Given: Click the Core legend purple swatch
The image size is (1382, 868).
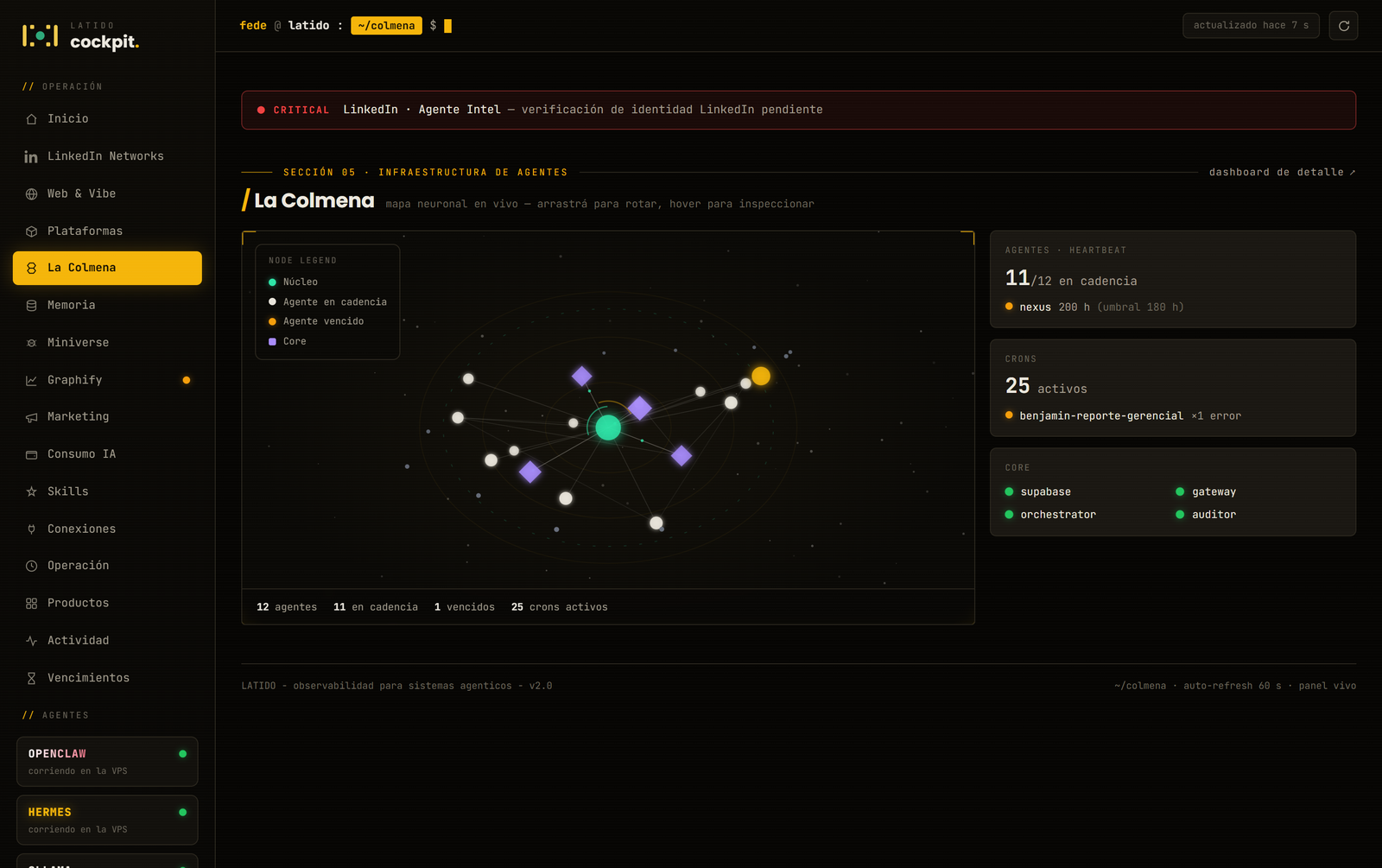Looking at the screenshot, I should 272,341.
